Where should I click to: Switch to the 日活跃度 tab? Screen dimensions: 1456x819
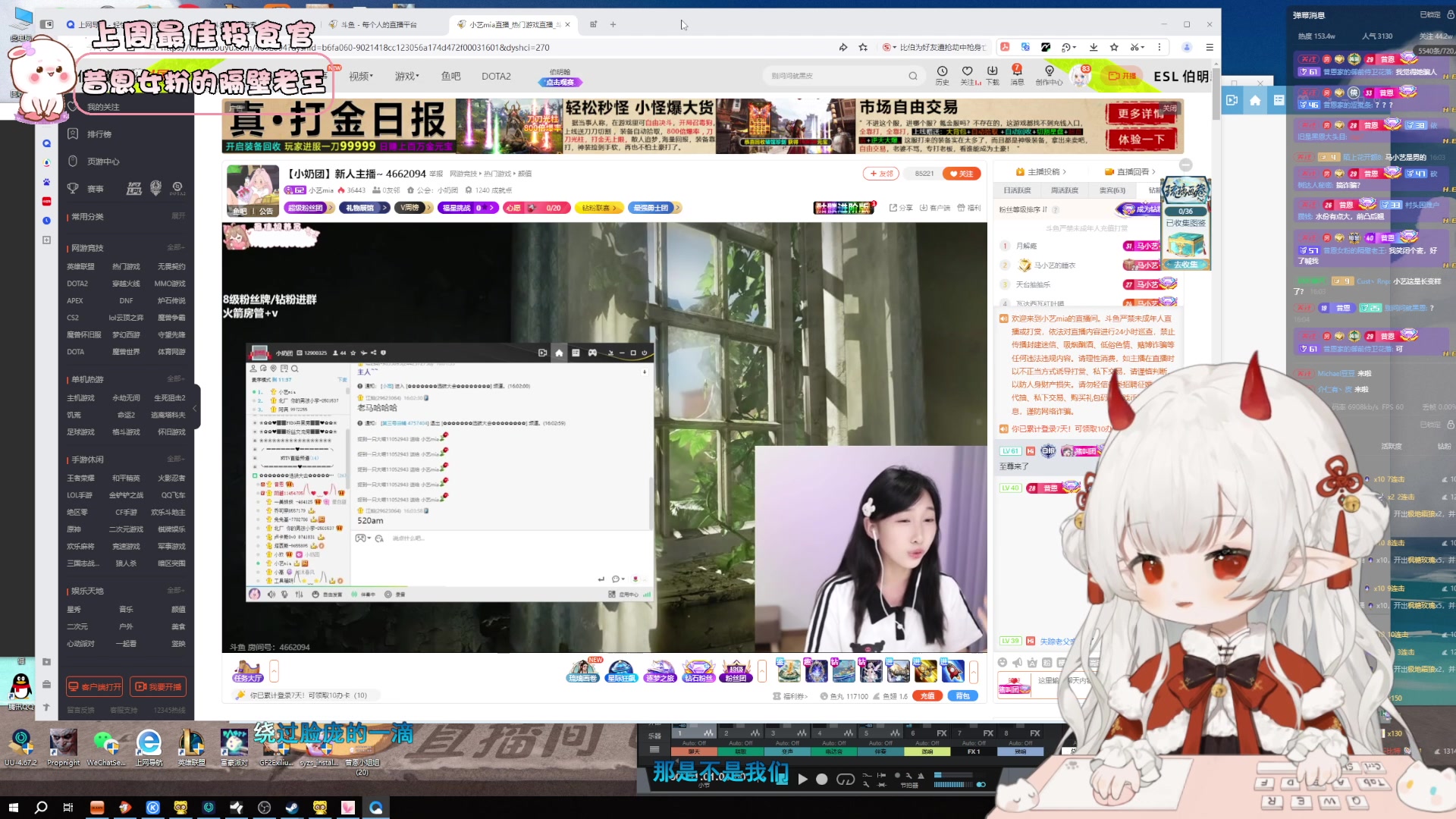[x=1017, y=190]
